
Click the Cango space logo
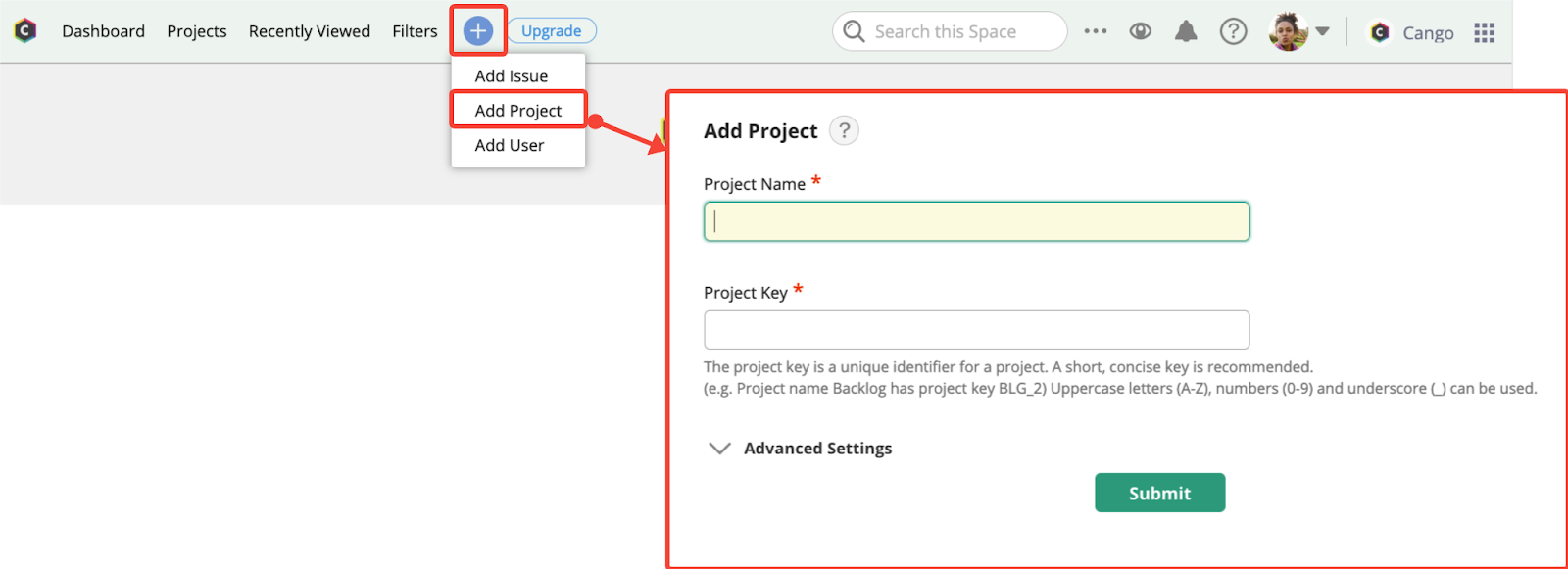pos(1380,32)
